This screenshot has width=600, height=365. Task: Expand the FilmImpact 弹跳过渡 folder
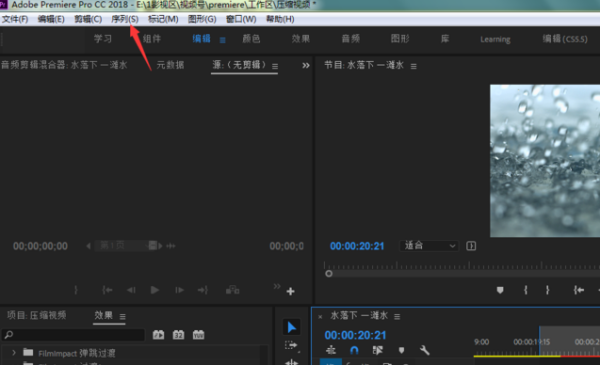(14, 353)
